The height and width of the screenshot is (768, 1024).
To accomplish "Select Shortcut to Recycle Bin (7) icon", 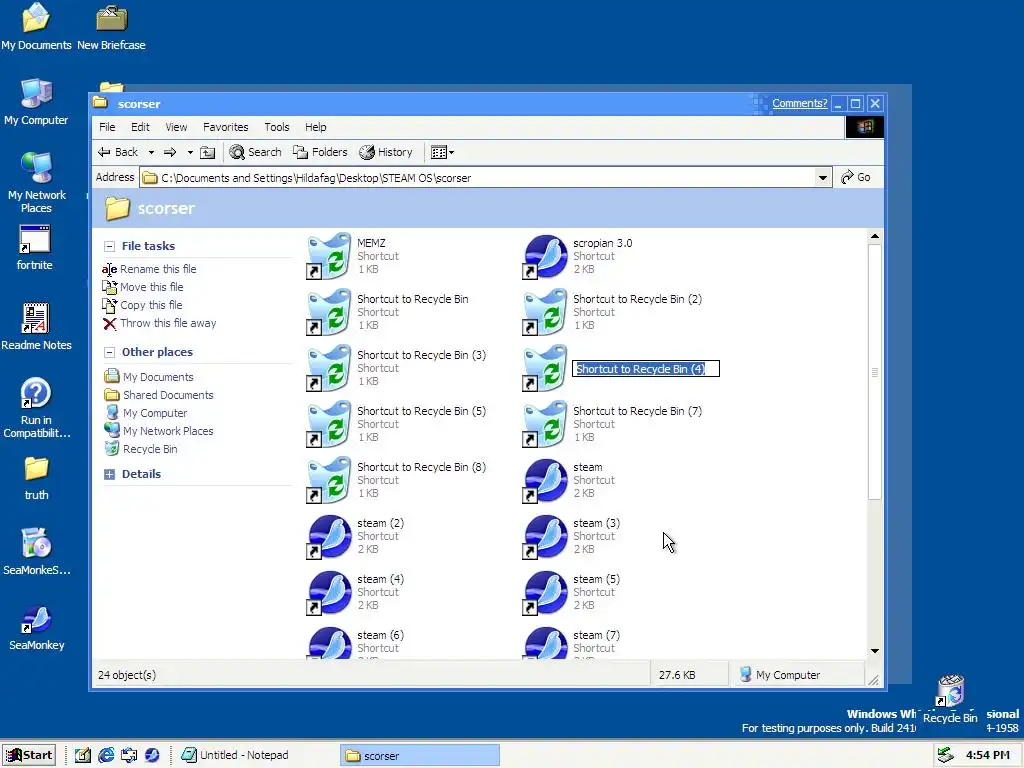I will pos(545,424).
